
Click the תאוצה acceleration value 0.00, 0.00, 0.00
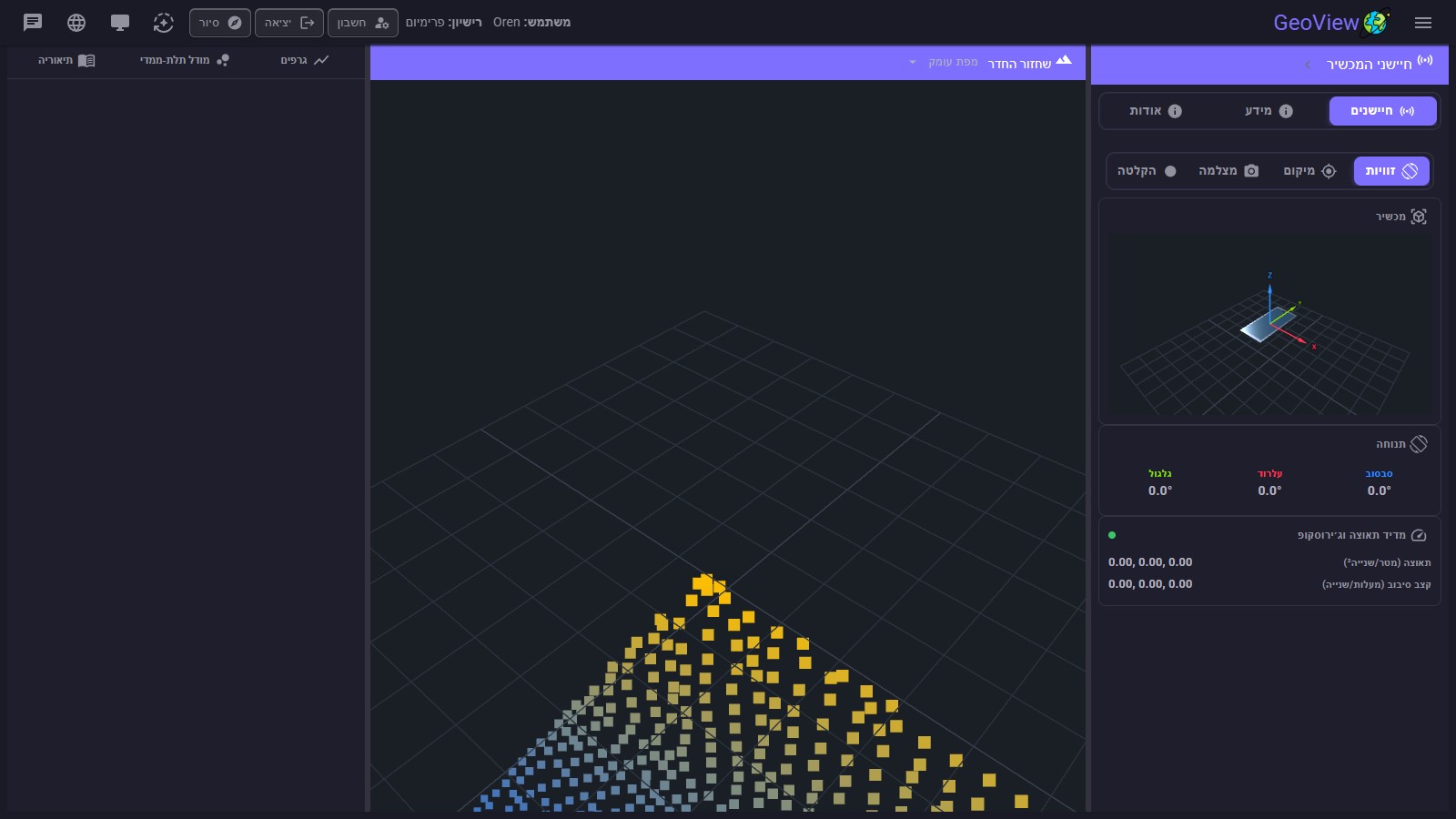1150,562
